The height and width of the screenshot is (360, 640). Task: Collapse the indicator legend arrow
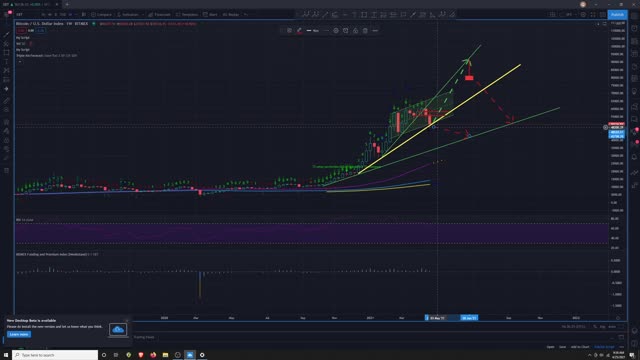(x=20, y=62)
